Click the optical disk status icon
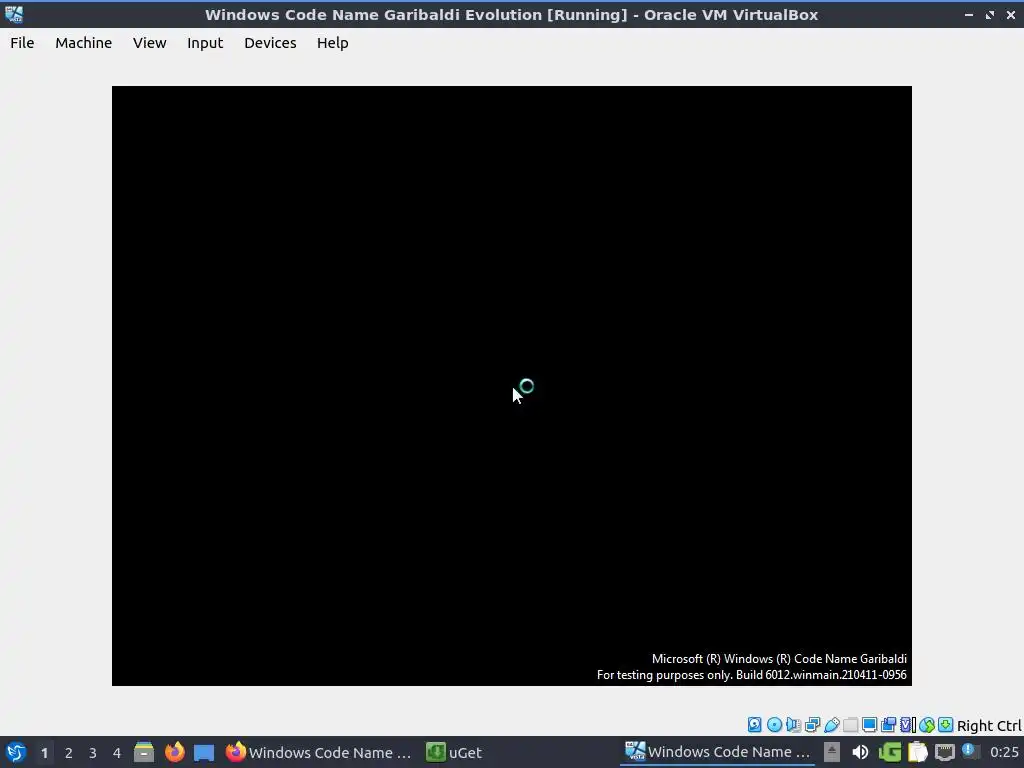The height and width of the screenshot is (768, 1024). (x=775, y=725)
